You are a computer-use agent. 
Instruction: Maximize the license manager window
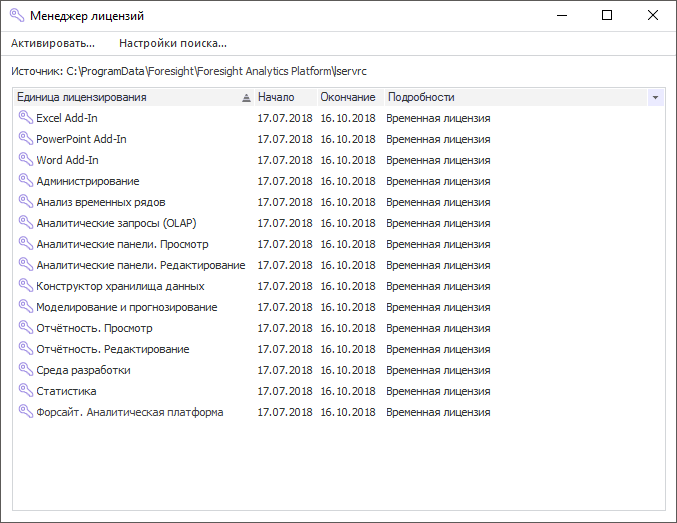click(607, 16)
